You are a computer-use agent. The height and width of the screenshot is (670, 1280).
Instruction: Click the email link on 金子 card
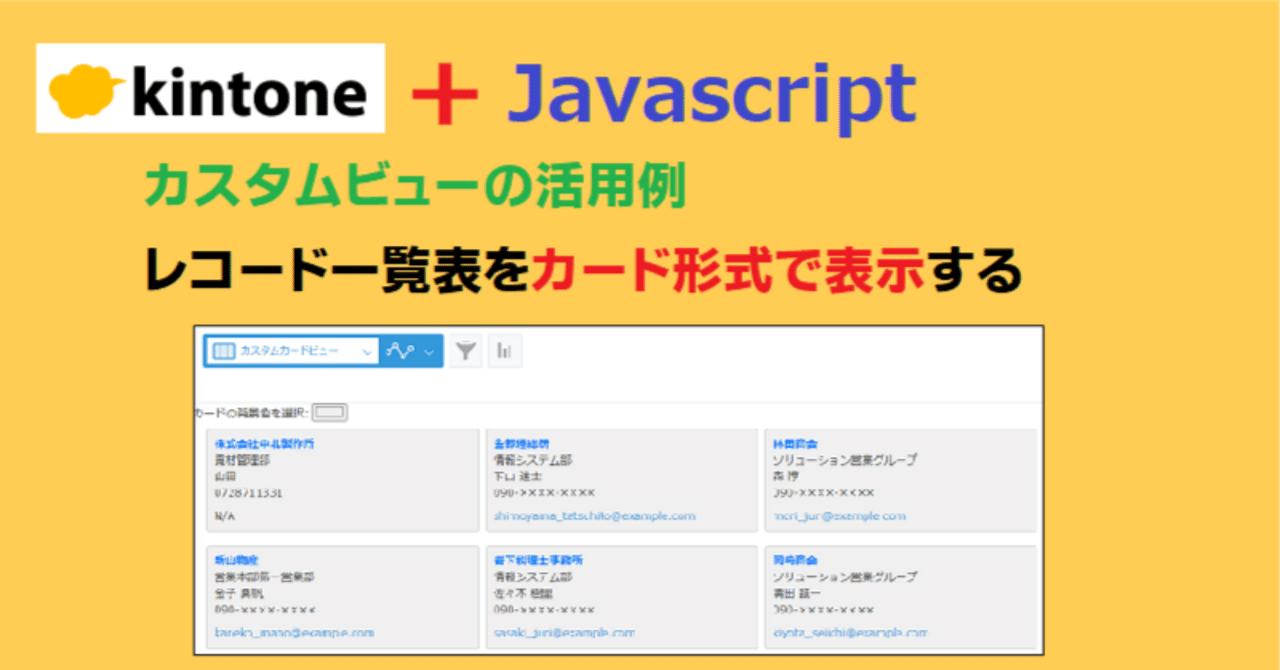point(294,632)
